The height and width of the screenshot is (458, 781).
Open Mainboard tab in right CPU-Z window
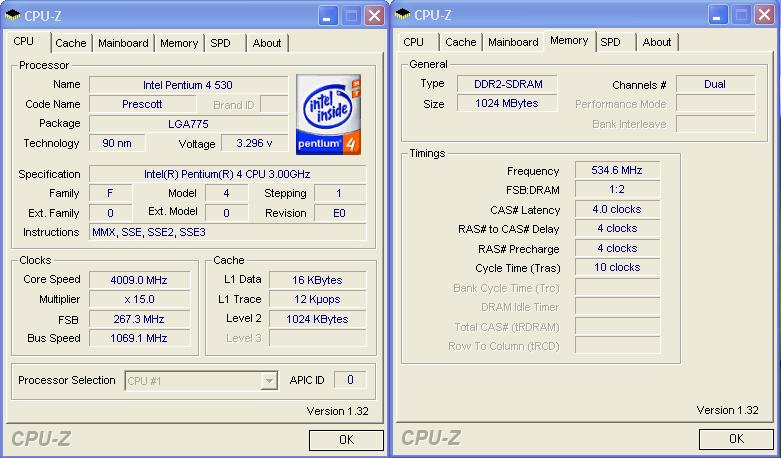coord(513,42)
